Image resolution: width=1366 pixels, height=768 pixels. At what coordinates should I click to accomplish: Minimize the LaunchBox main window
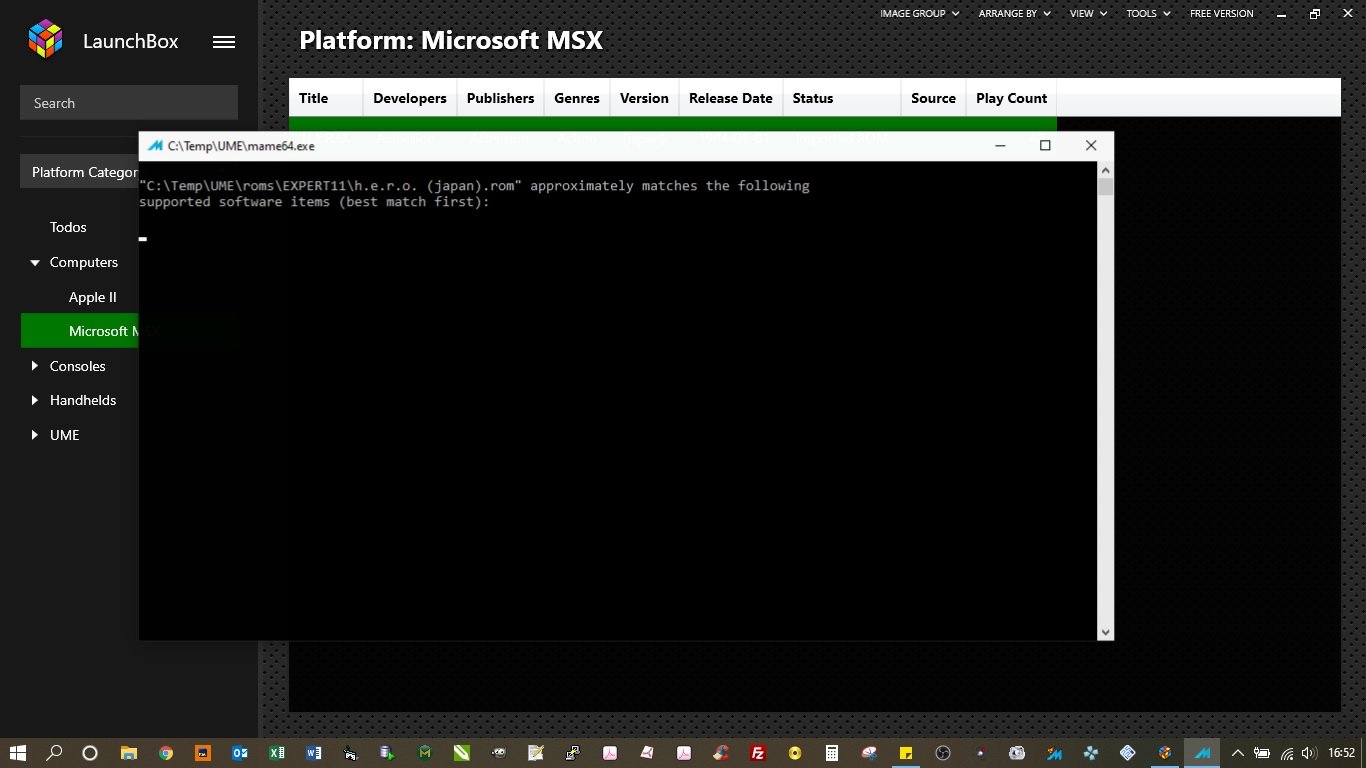(x=1281, y=14)
